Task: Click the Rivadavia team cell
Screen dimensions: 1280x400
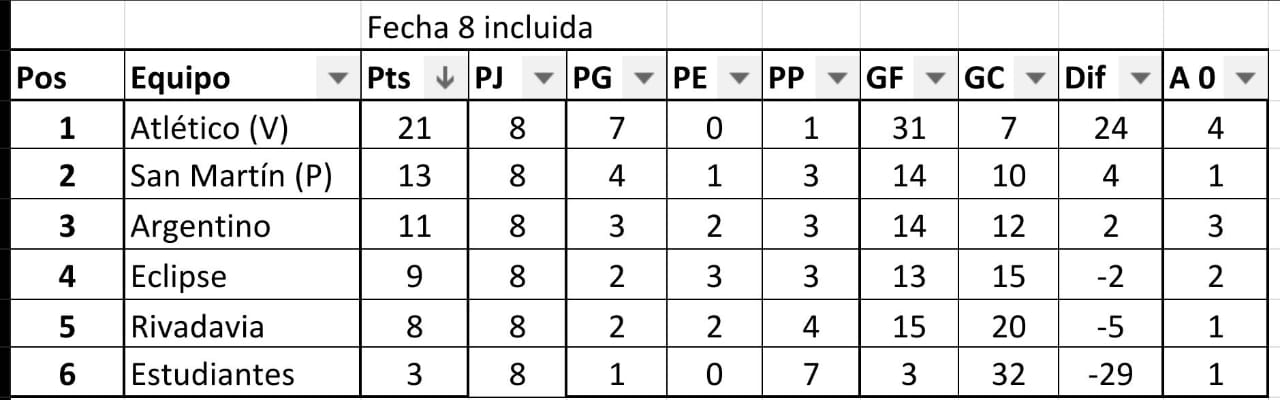Action: pyautogui.click(x=243, y=325)
